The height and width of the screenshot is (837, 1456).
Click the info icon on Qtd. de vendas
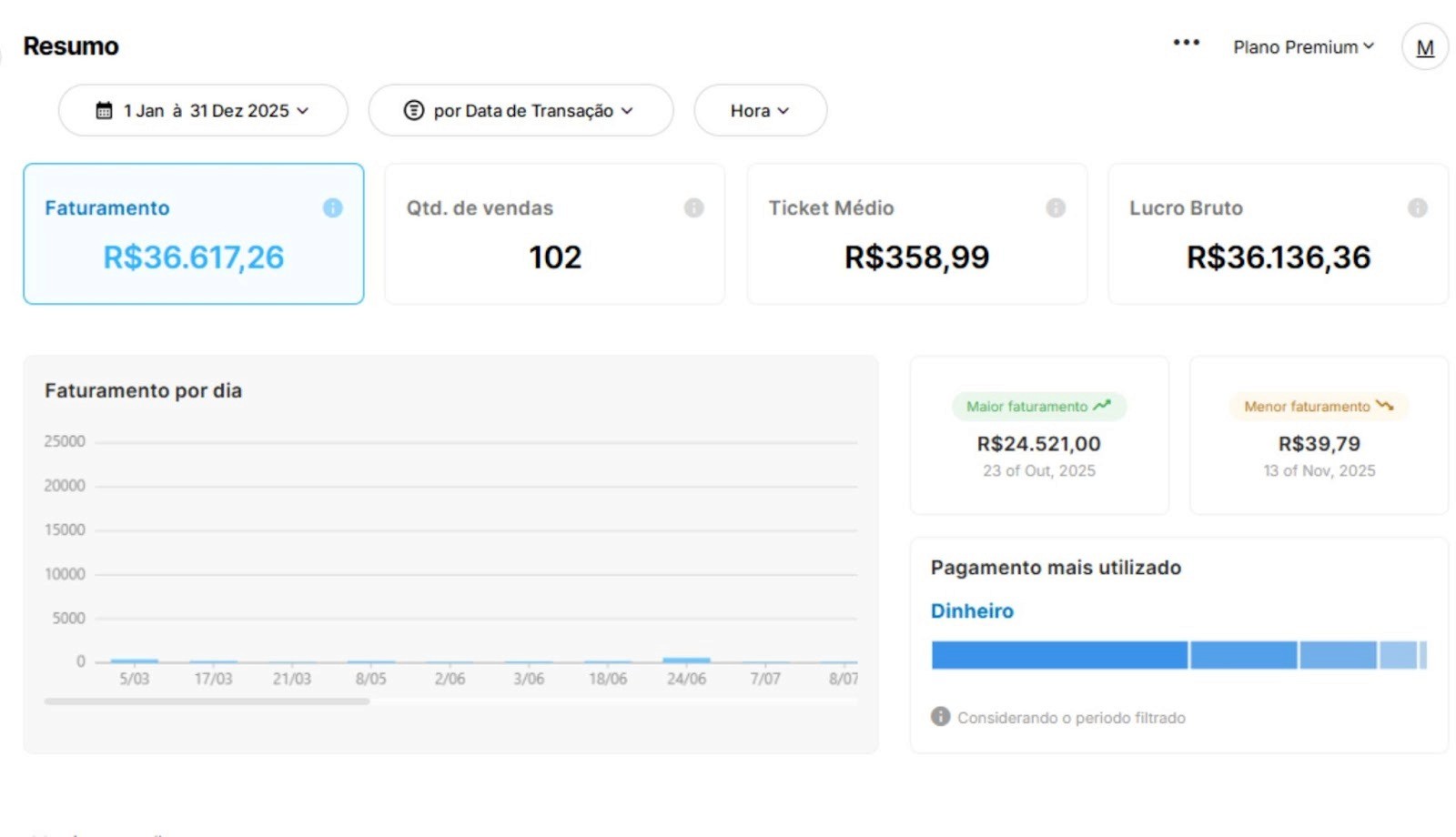[694, 207]
